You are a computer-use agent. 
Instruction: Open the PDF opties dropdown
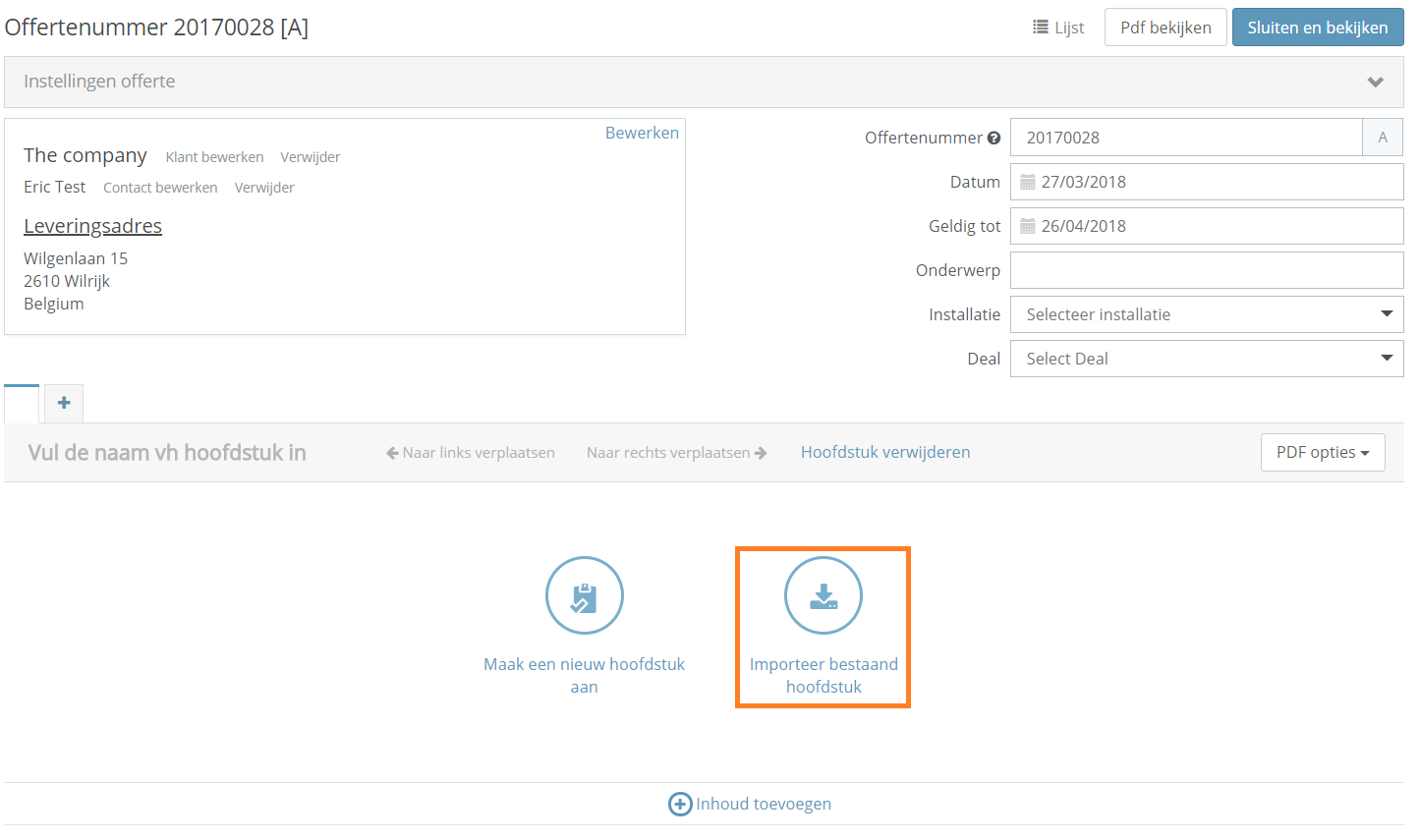tap(1323, 452)
